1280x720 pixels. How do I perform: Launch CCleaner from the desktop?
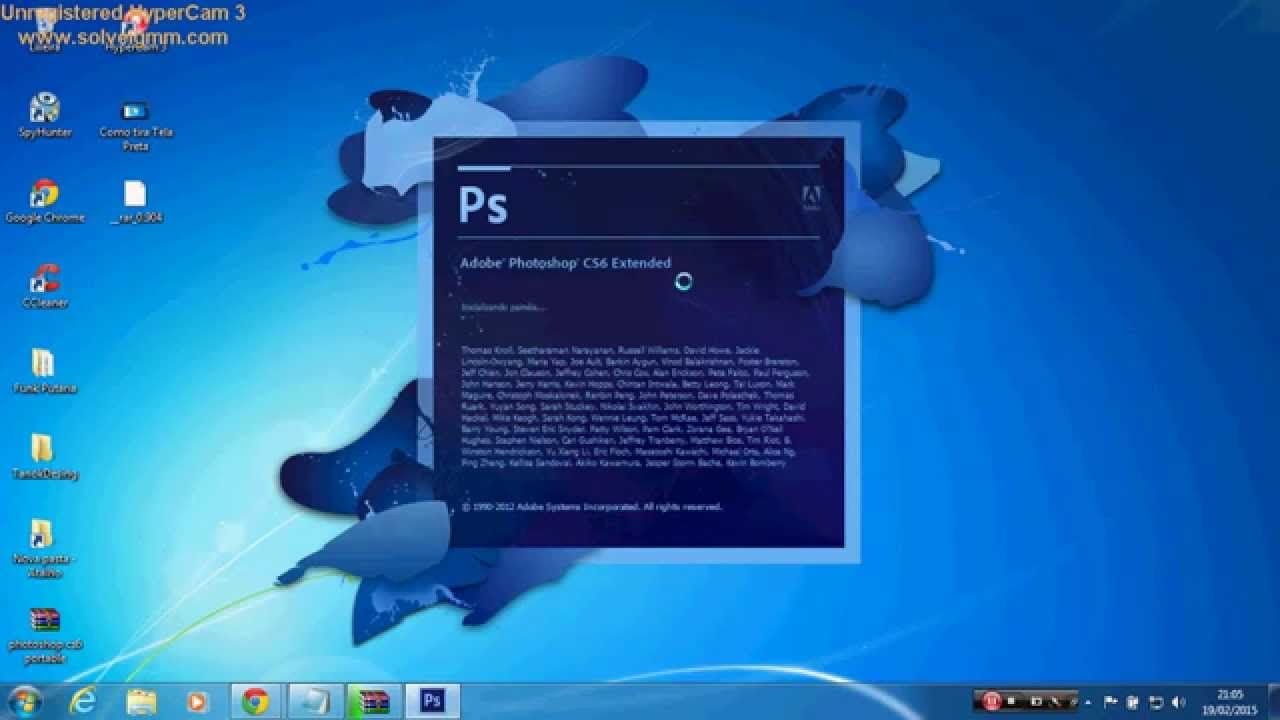coord(45,286)
